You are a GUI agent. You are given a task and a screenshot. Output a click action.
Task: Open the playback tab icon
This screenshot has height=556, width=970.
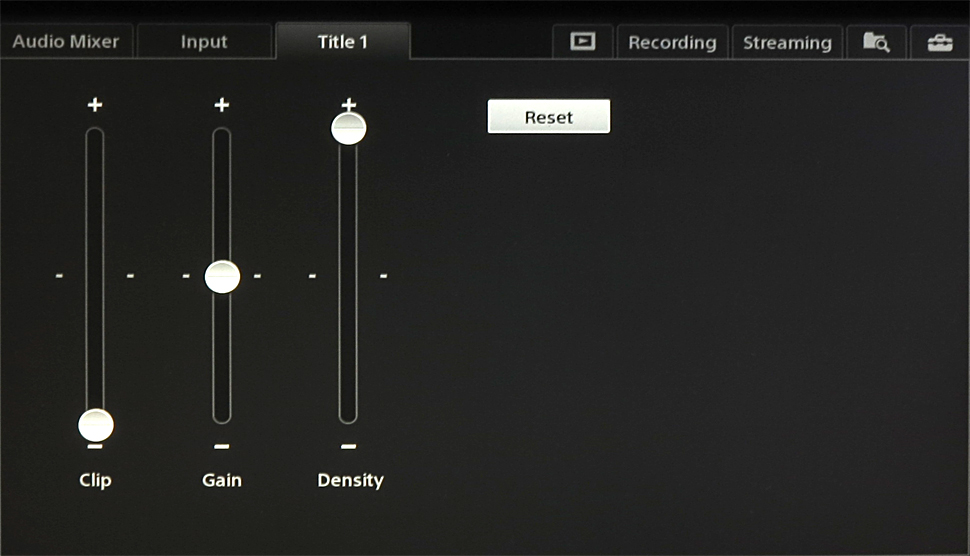tap(582, 42)
